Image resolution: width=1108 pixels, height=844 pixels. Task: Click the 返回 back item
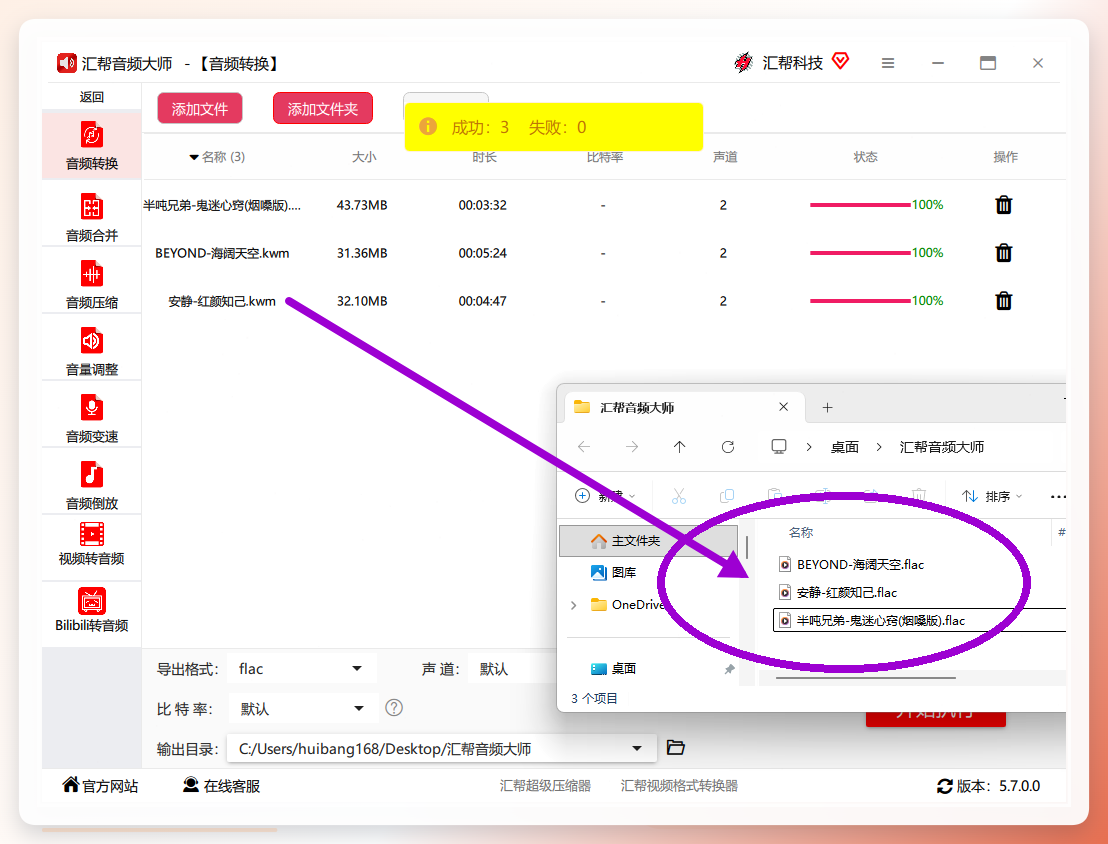point(92,97)
